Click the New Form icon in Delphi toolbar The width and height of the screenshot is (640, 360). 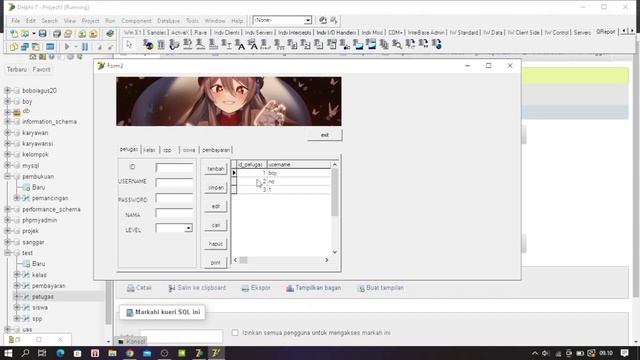50,47
